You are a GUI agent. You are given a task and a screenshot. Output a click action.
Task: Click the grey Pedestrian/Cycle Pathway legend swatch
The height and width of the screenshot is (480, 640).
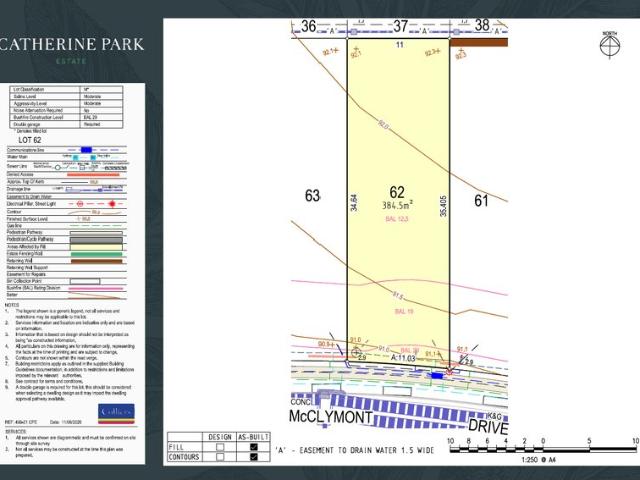(96, 240)
